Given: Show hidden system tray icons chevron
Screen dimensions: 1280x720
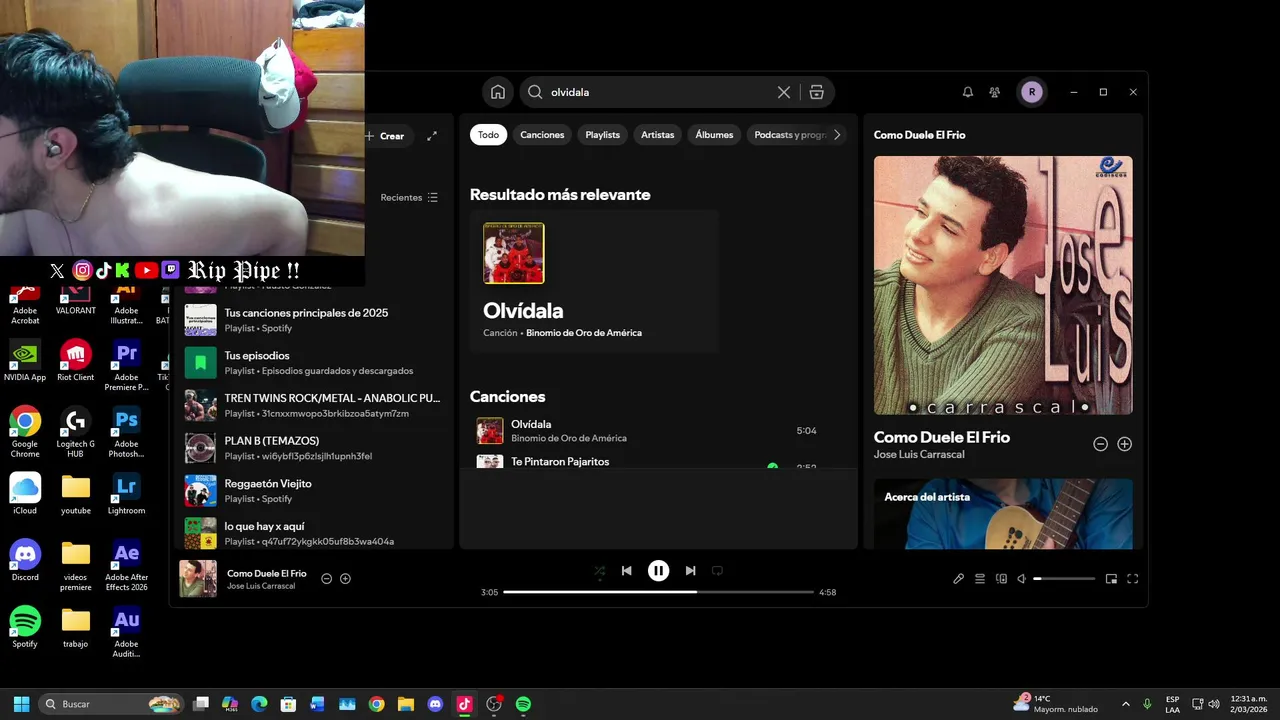Looking at the screenshot, I should [x=1125, y=704].
